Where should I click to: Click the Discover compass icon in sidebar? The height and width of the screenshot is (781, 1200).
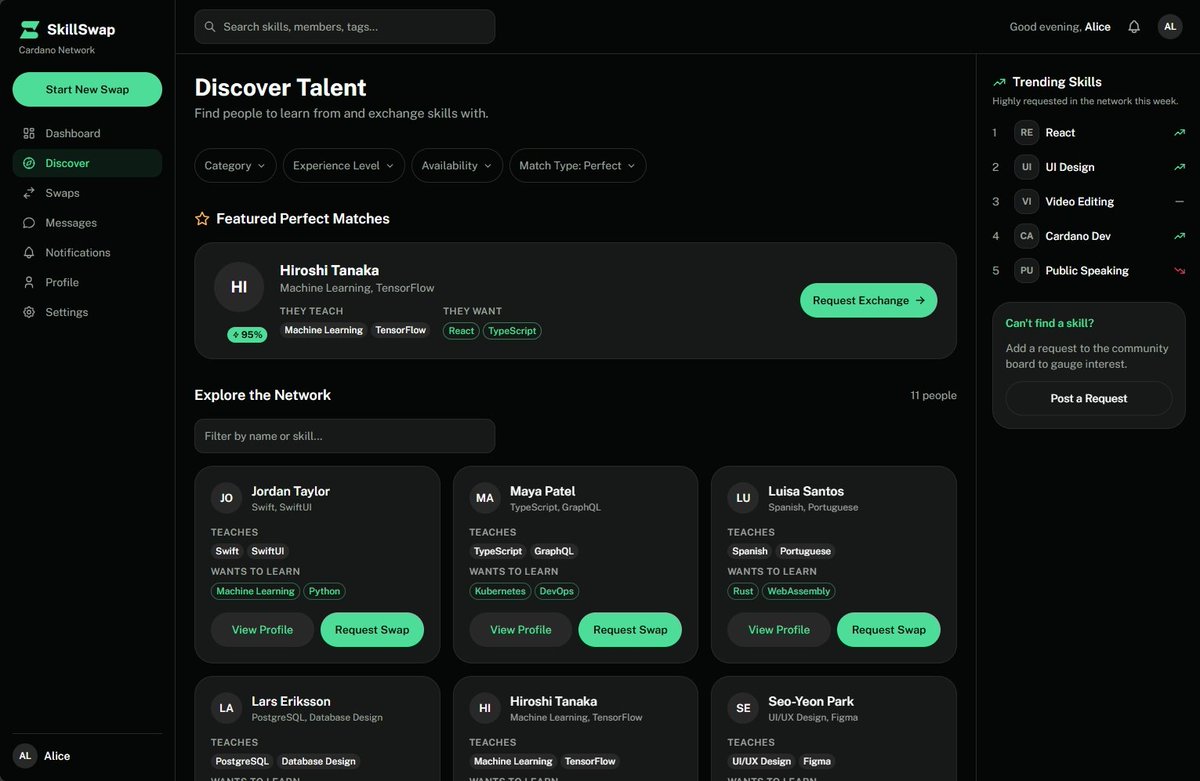tap(29, 163)
